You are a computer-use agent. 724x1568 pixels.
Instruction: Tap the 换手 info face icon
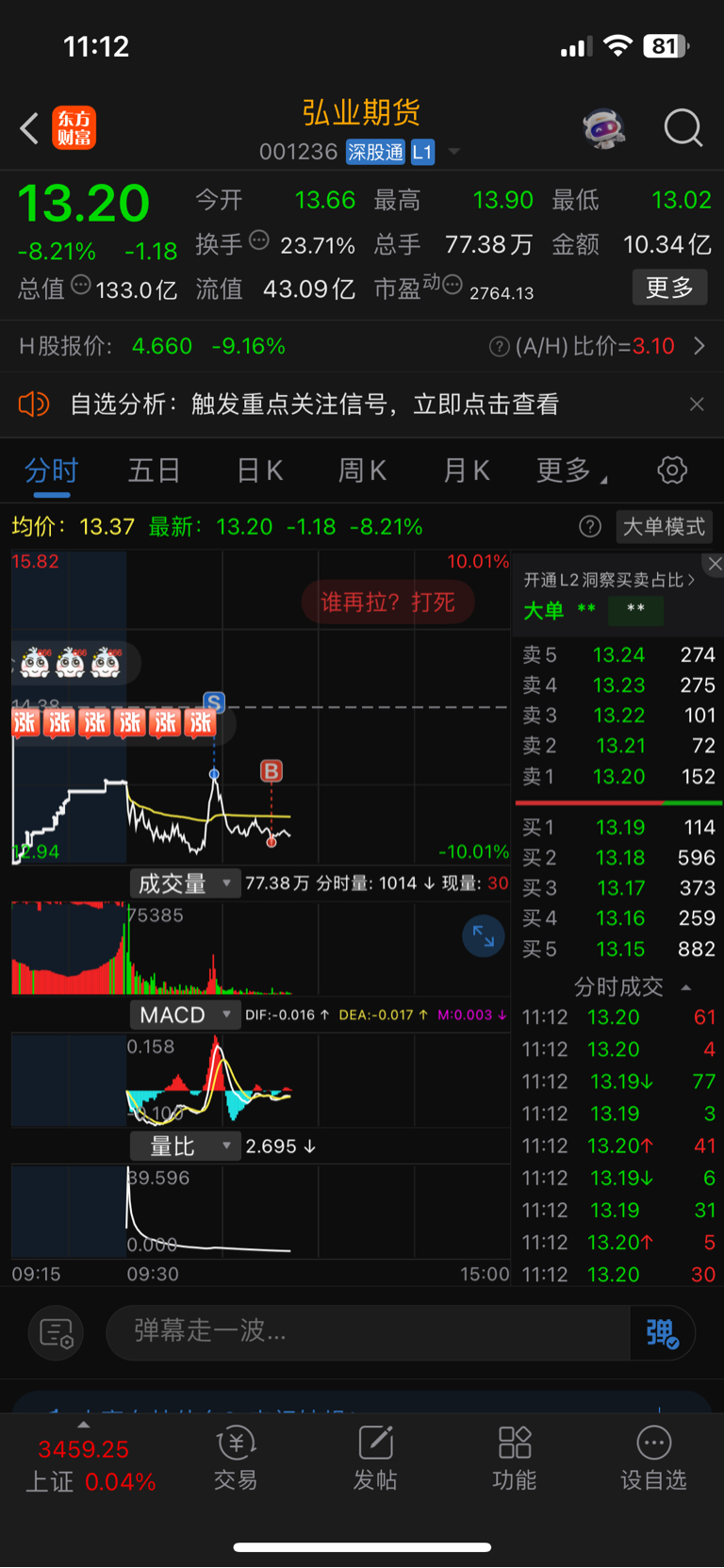pos(258,240)
